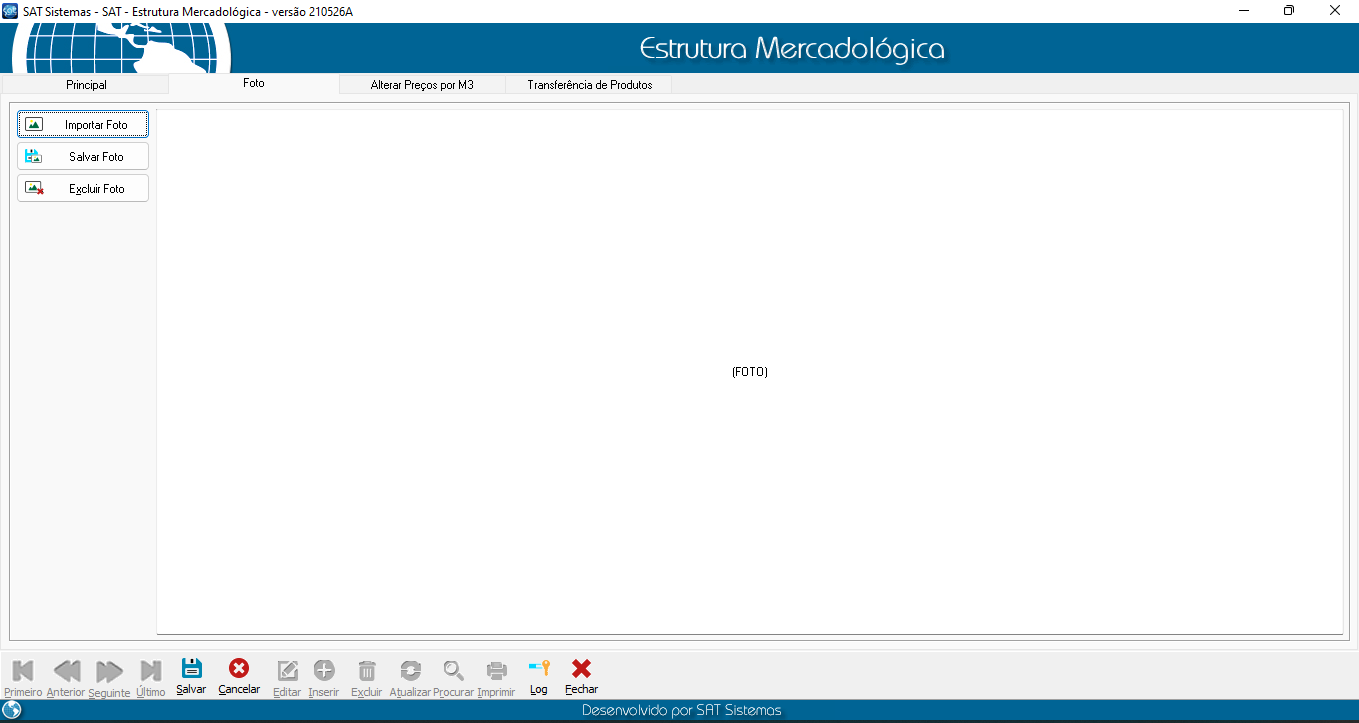The width and height of the screenshot is (1359, 723).
Task: Switch to the Principal tab
Action: coord(86,85)
